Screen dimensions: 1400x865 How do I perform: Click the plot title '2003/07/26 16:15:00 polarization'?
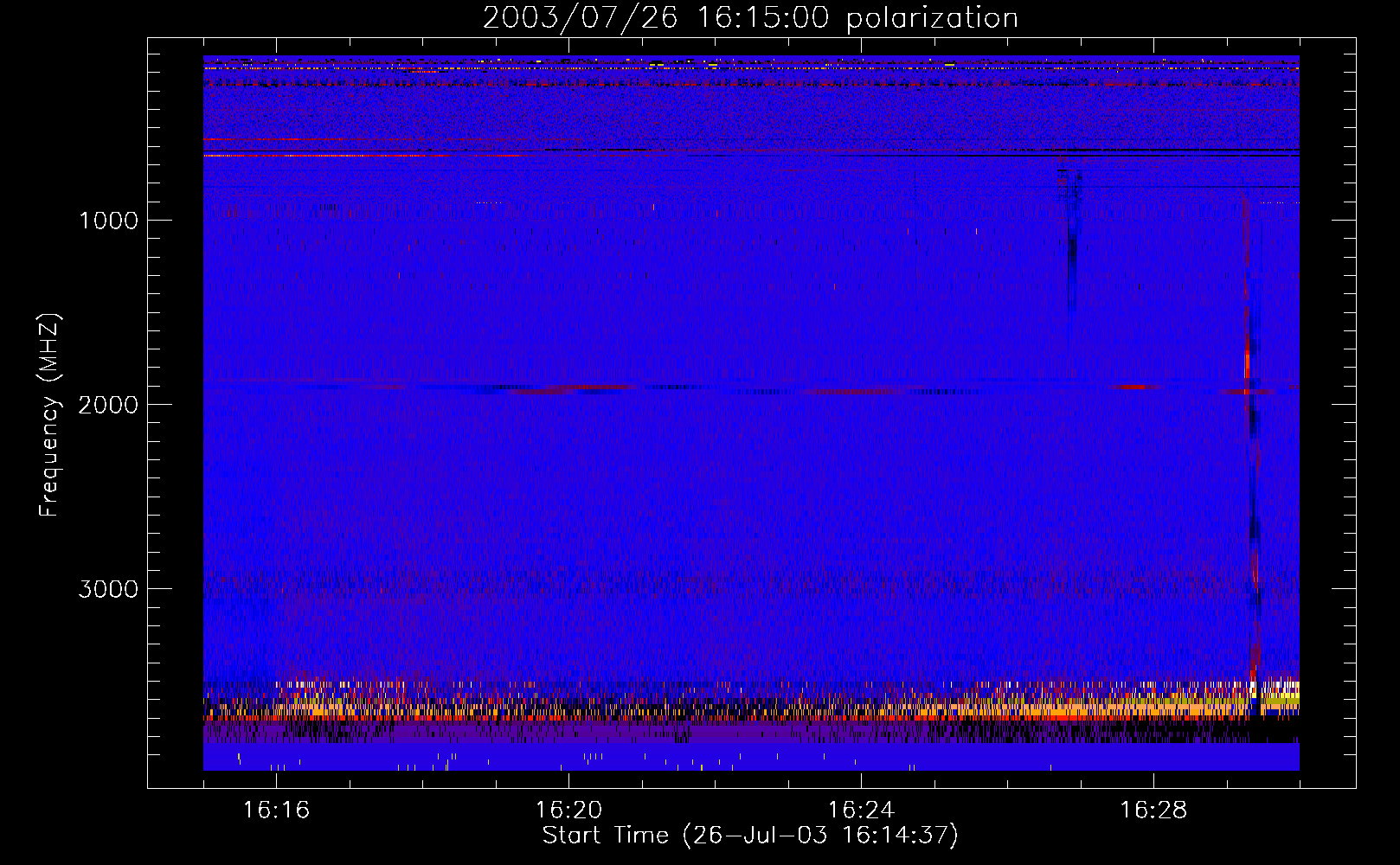pyautogui.click(x=750, y=18)
